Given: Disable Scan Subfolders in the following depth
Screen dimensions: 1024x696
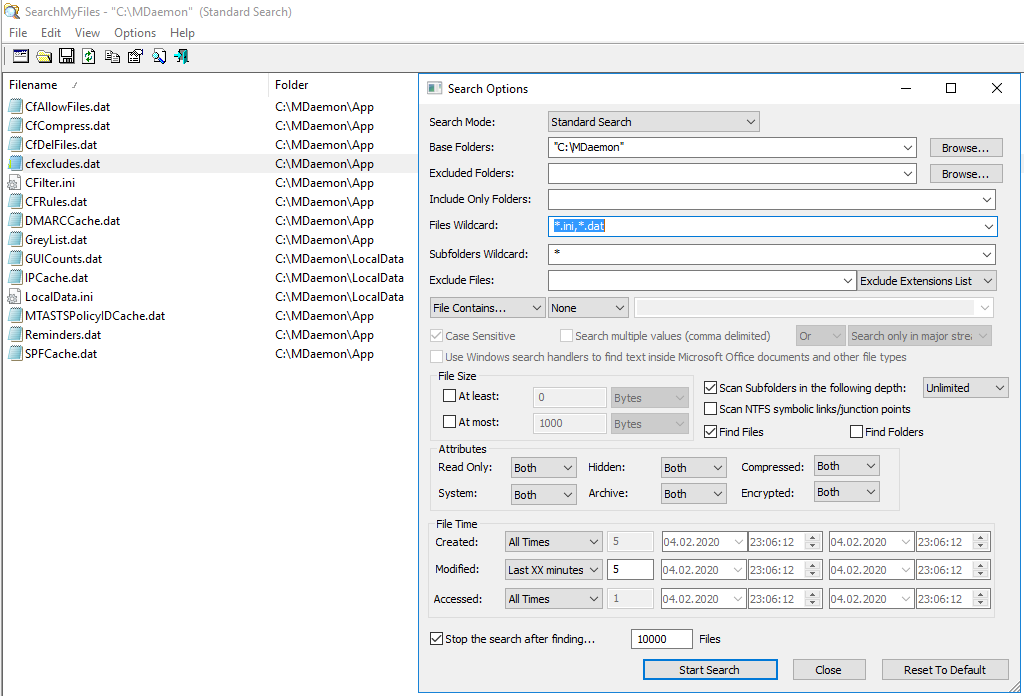Looking at the screenshot, I should [711, 388].
